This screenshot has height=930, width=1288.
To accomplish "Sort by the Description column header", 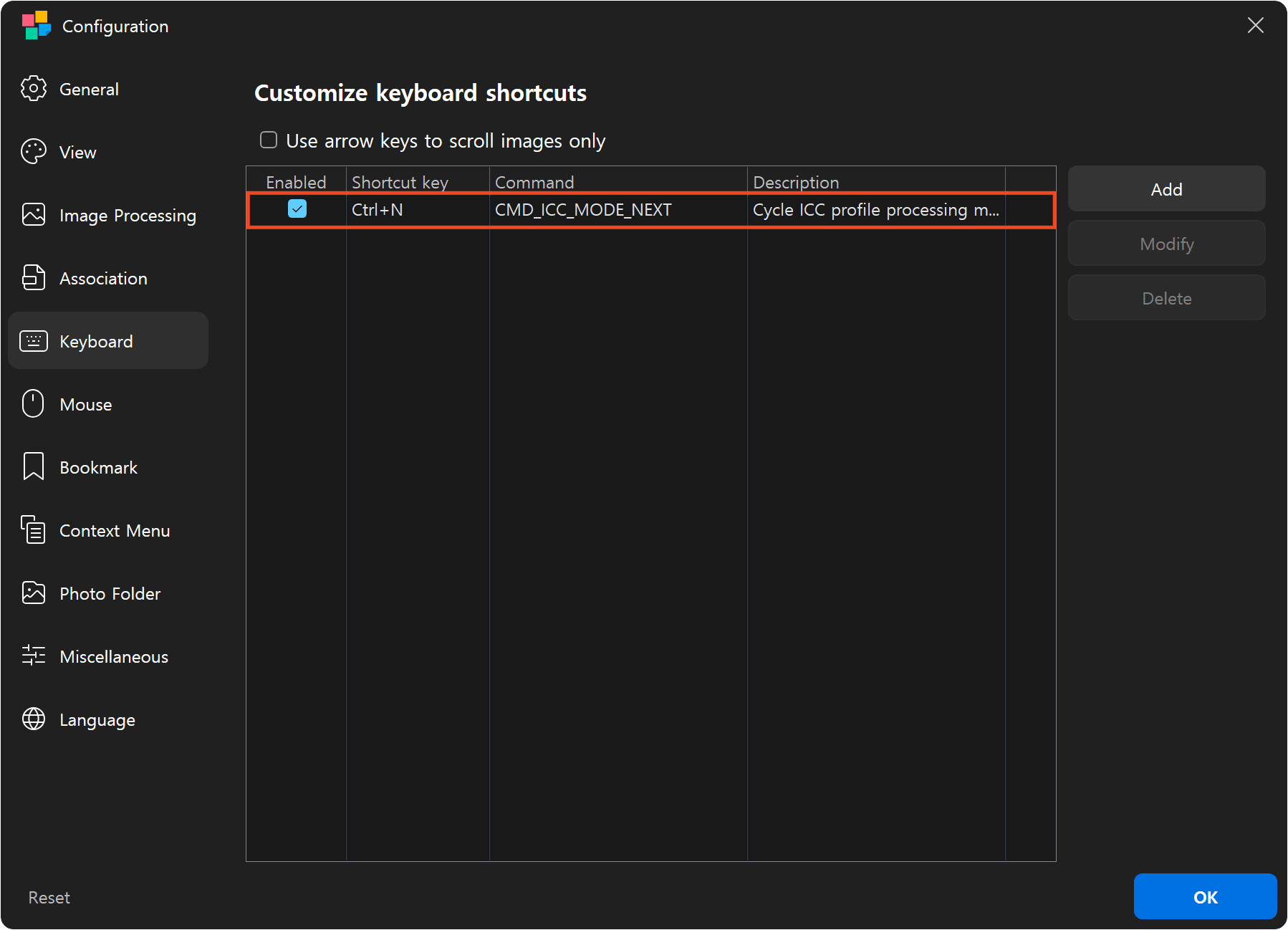I will [876, 182].
